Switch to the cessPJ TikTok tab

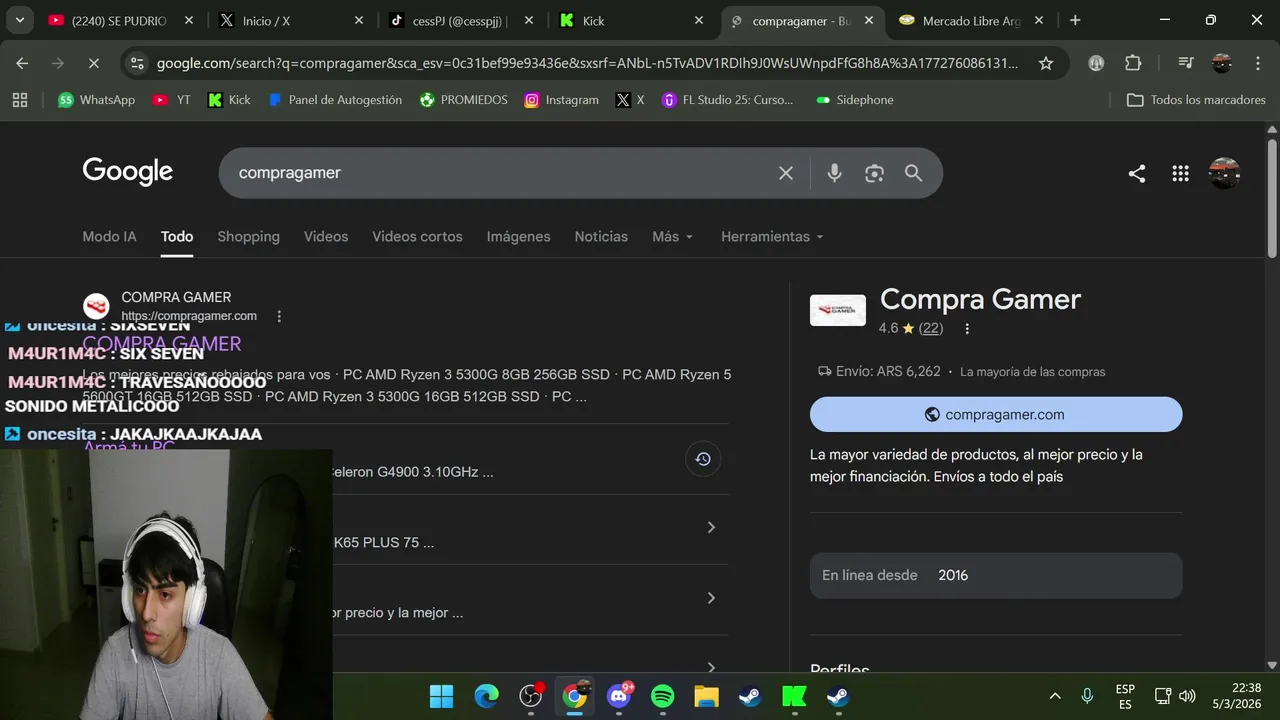[x=461, y=20]
